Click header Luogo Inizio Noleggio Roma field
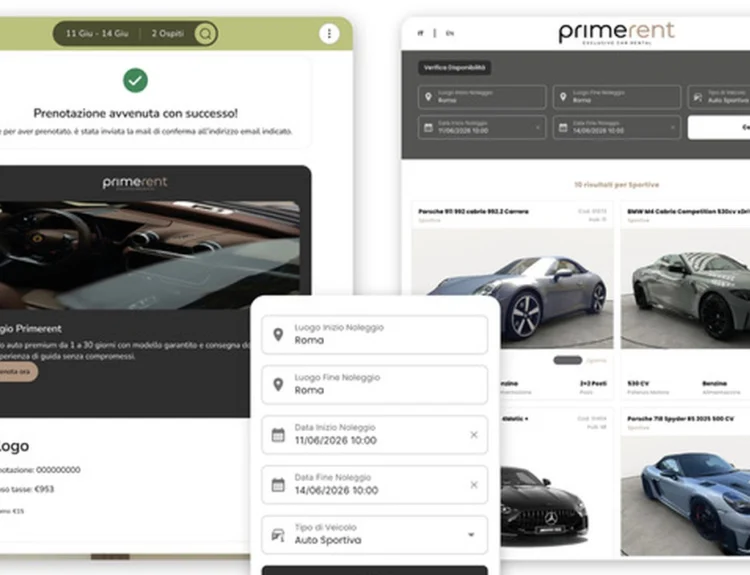 pyautogui.click(x=482, y=97)
